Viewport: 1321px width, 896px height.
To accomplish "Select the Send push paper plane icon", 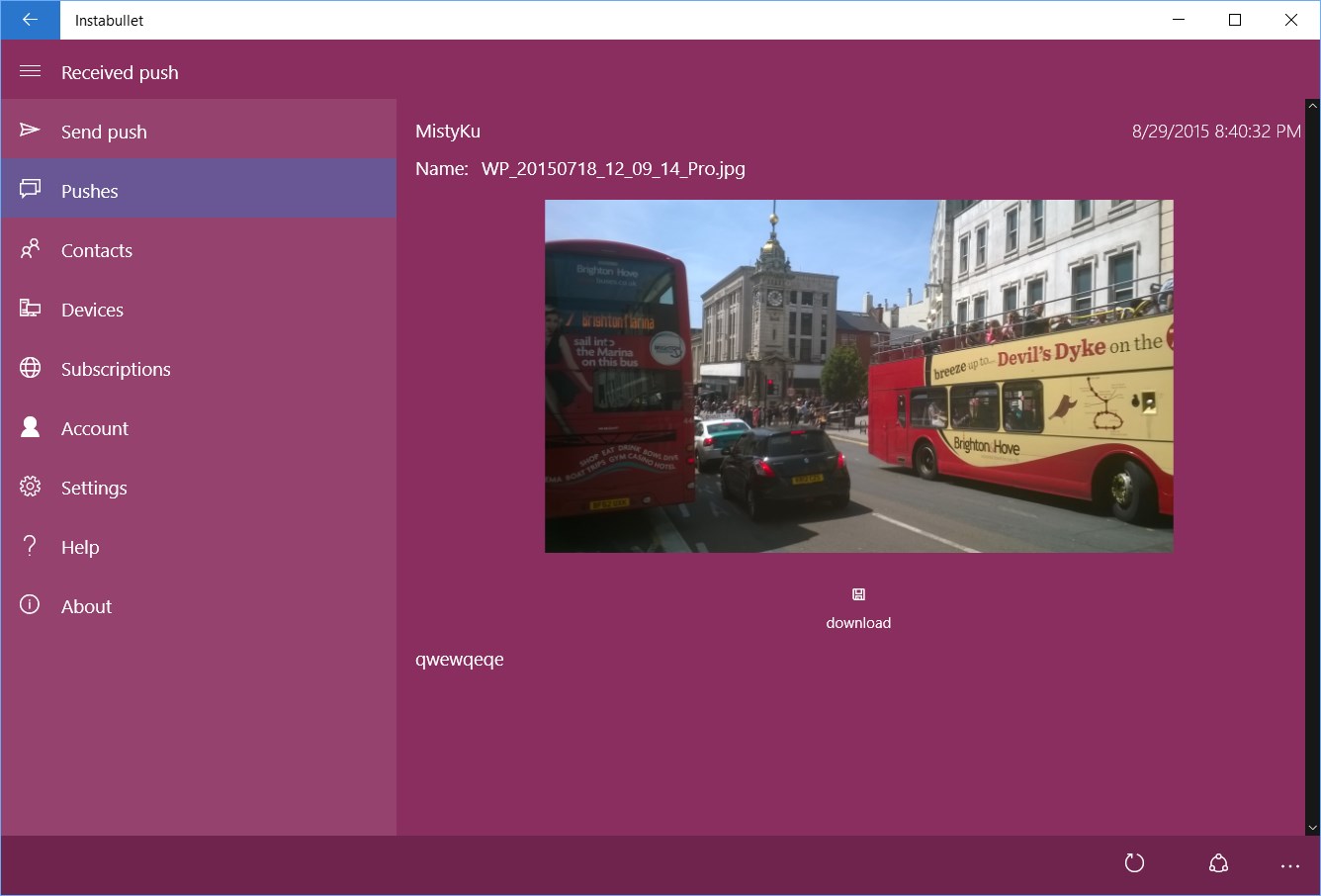I will click(x=30, y=131).
